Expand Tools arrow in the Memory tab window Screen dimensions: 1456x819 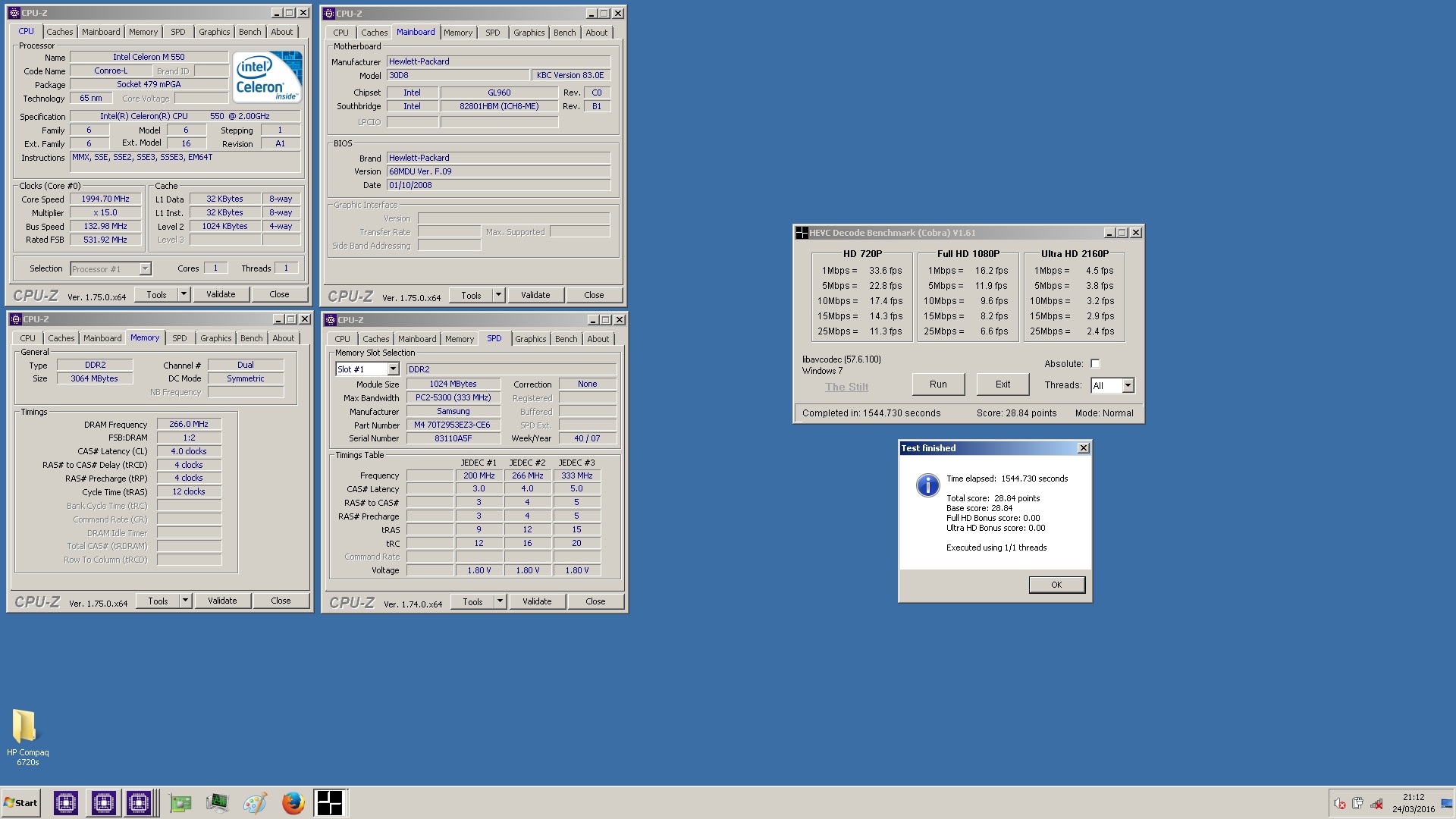pos(185,601)
